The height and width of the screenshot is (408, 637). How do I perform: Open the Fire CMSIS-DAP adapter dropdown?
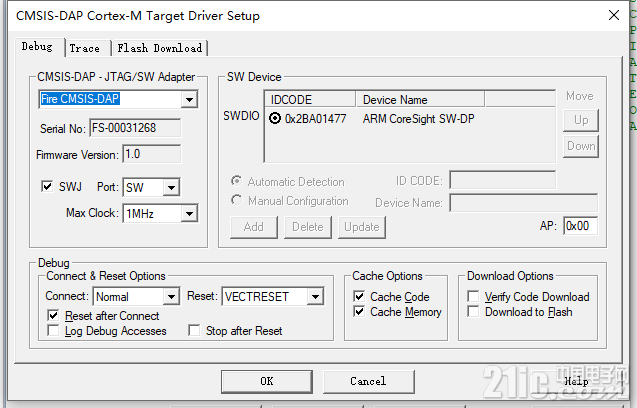pyautogui.click(x=189, y=99)
